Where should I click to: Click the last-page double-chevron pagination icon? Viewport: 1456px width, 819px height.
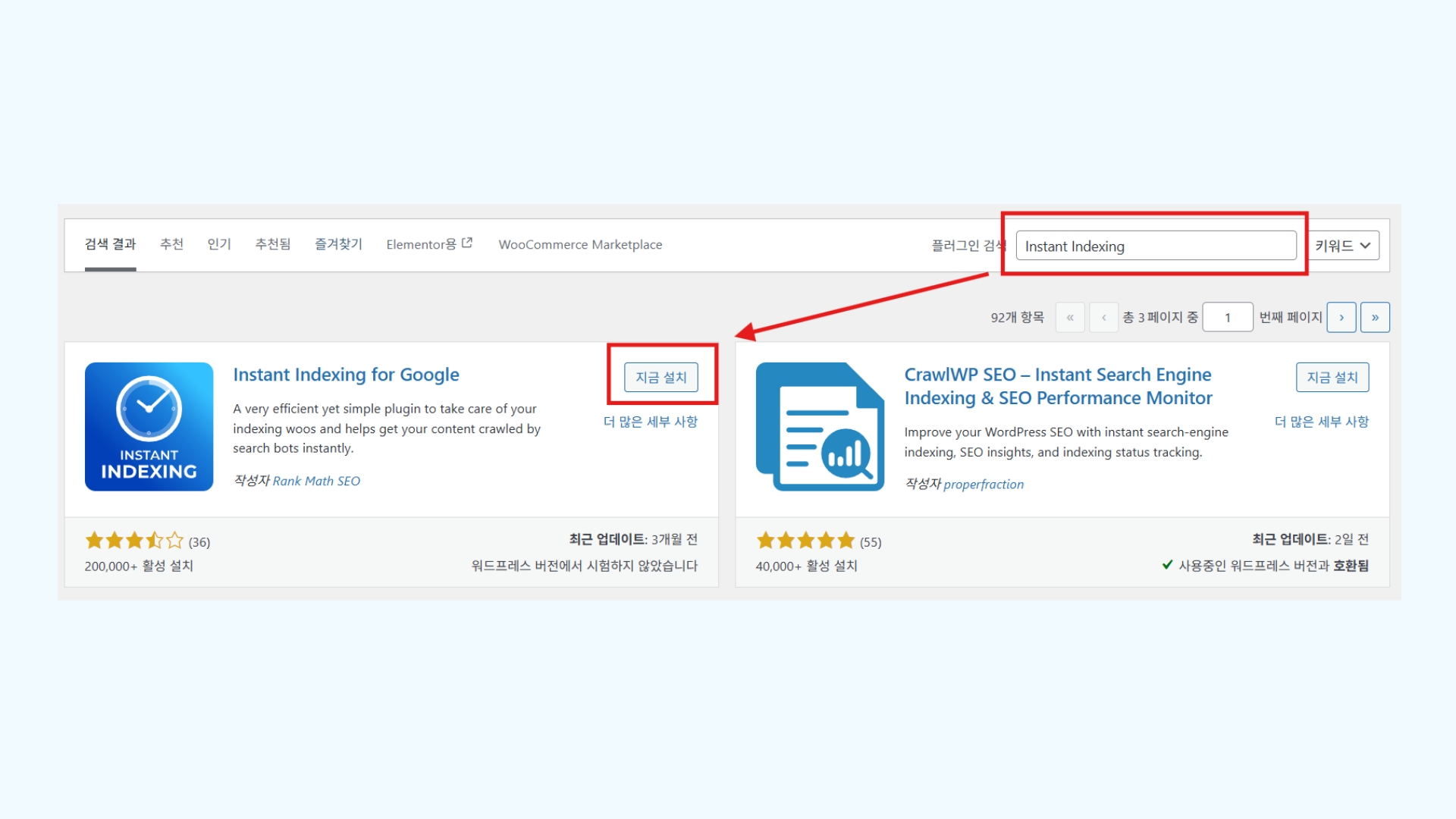coord(1375,317)
